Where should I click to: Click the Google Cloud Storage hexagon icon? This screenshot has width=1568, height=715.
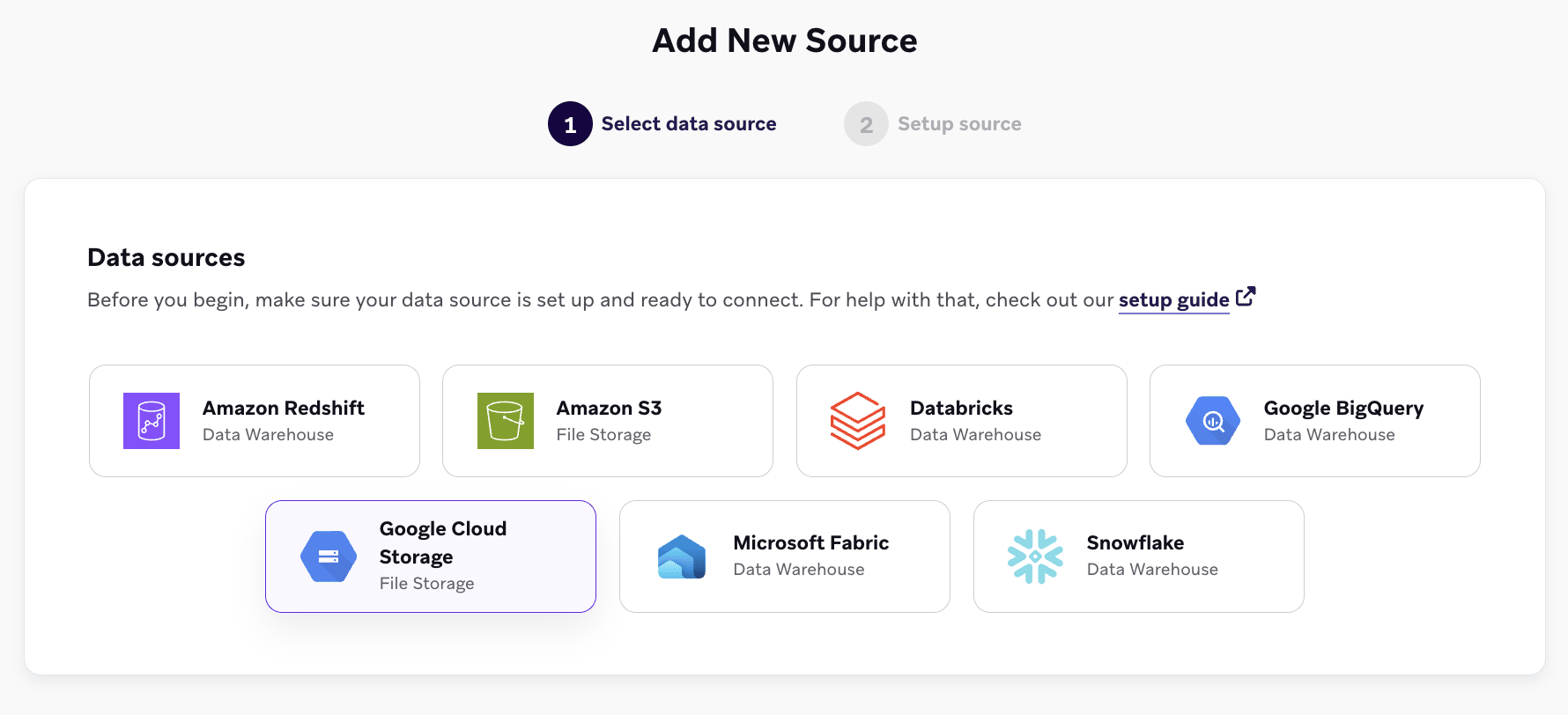[x=329, y=557]
